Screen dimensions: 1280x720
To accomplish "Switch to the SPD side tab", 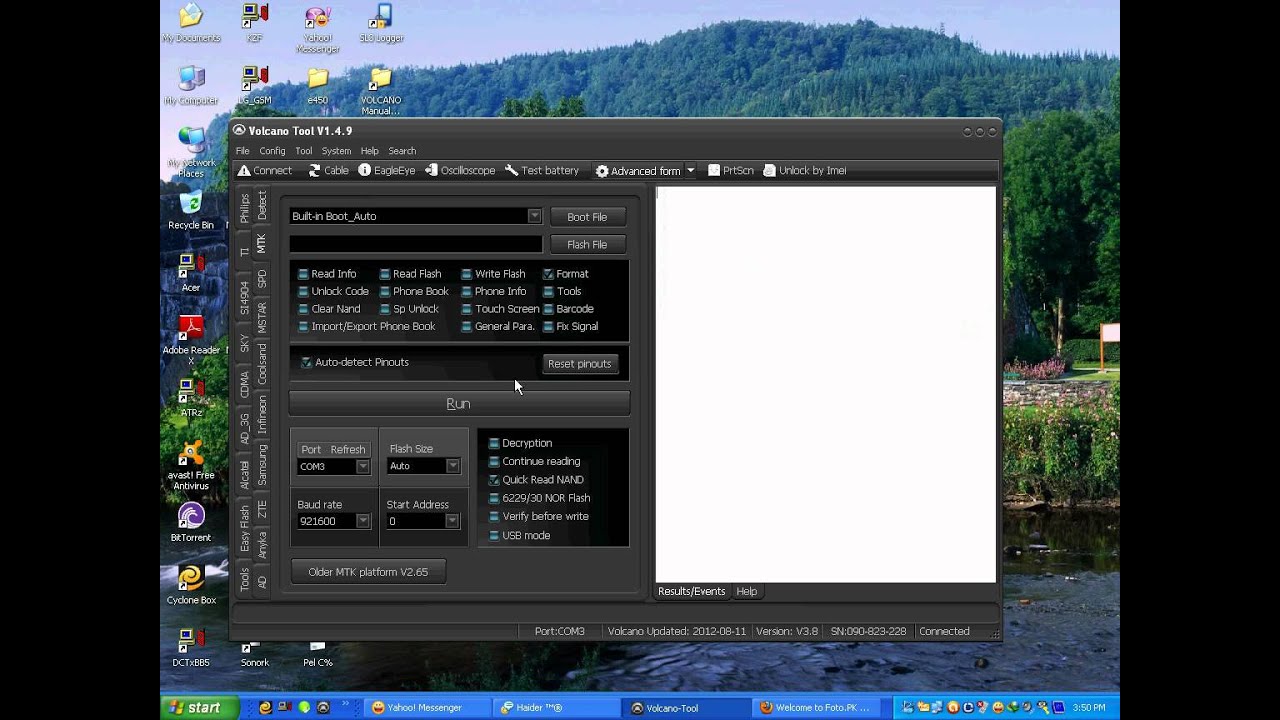I will [x=262, y=279].
